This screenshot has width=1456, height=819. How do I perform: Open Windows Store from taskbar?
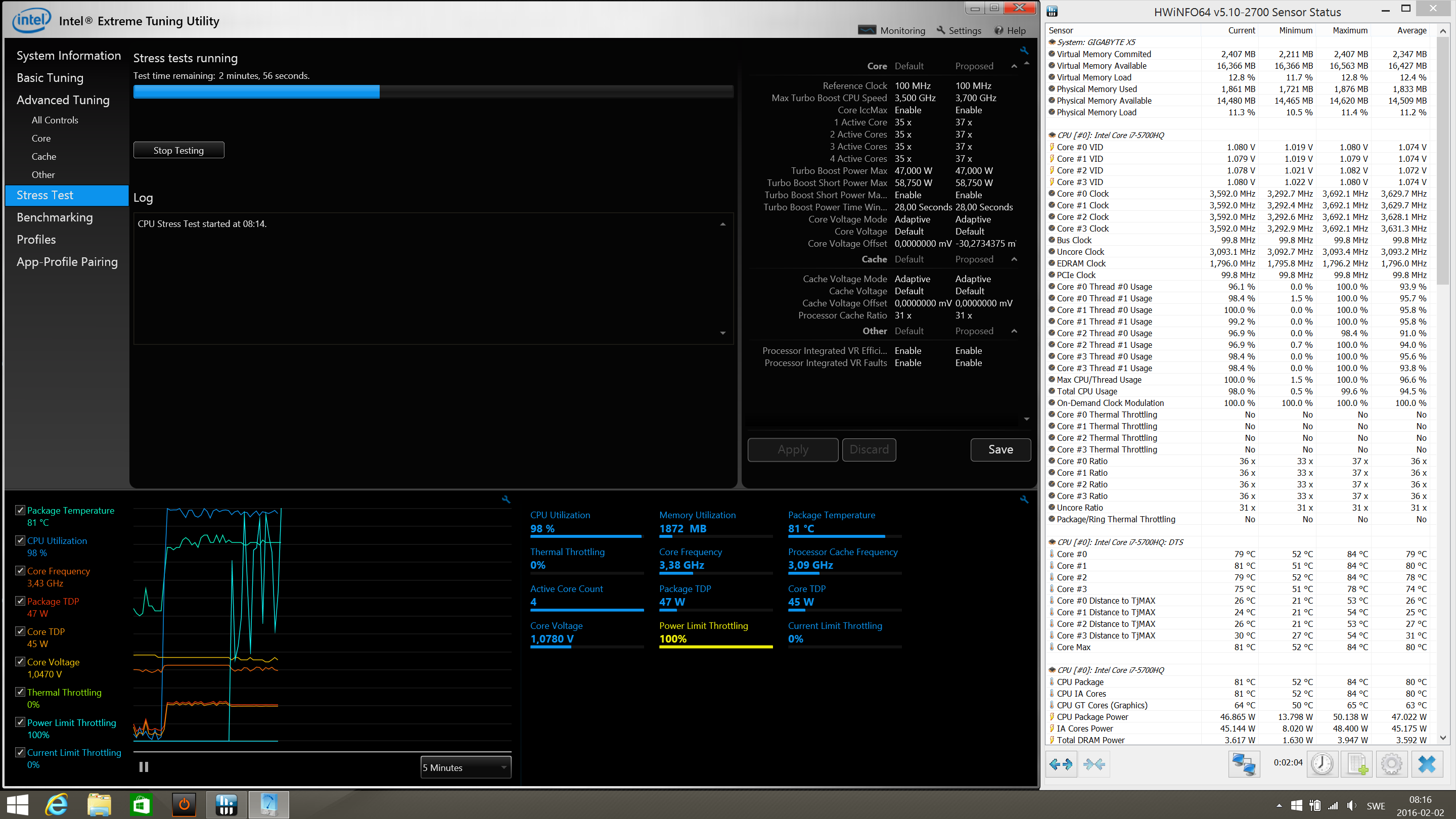coord(141,805)
